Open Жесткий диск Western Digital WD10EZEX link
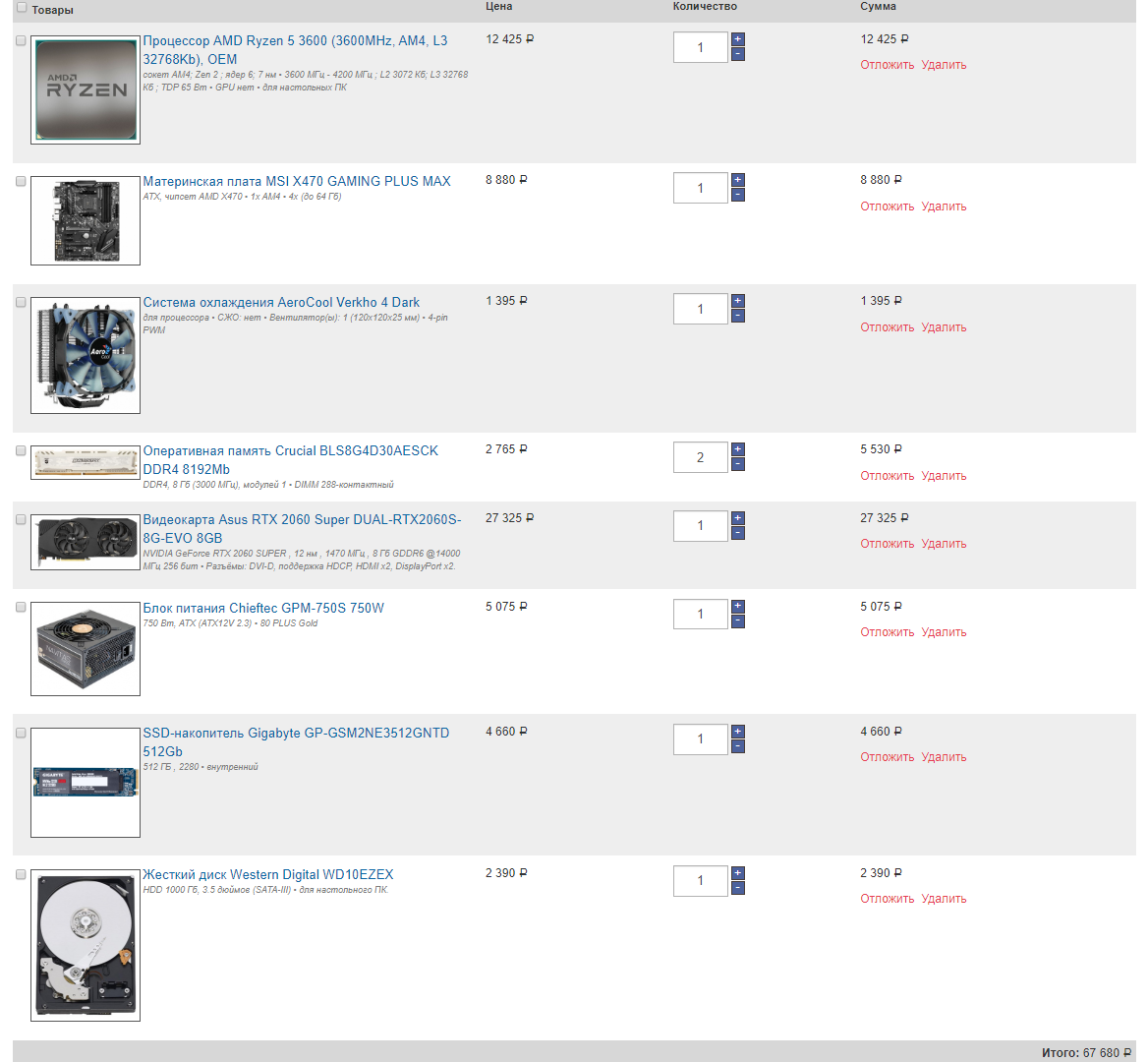Viewport: 1148px width, 1062px height. [x=268, y=874]
